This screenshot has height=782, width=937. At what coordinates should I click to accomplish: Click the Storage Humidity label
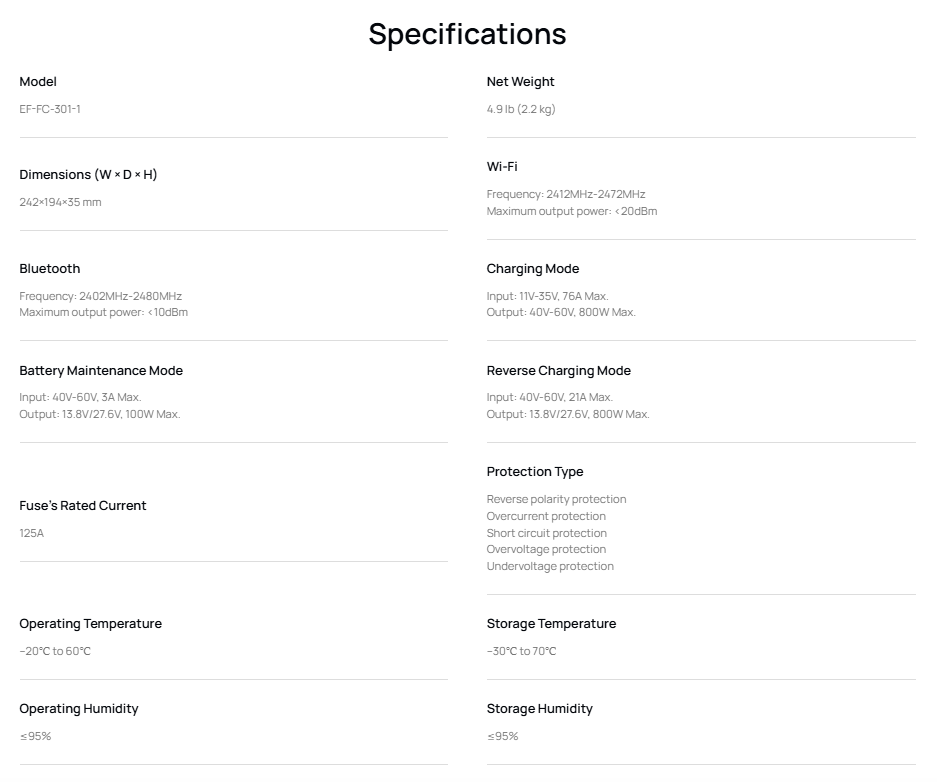539,709
